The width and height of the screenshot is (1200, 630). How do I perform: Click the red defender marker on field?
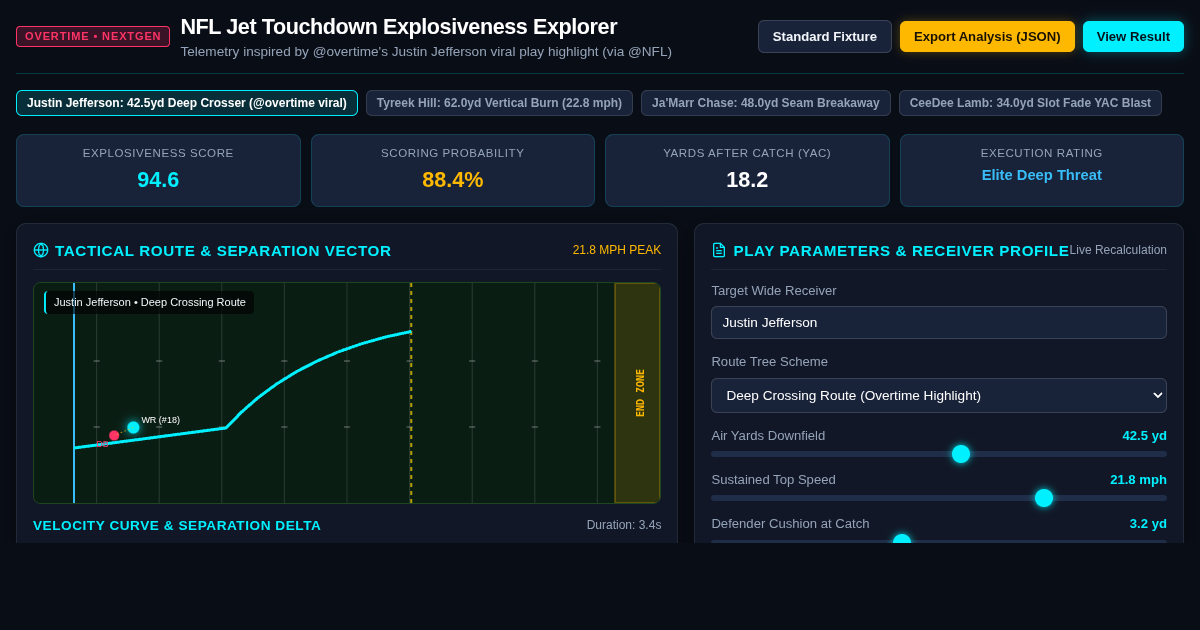click(x=114, y=435)
